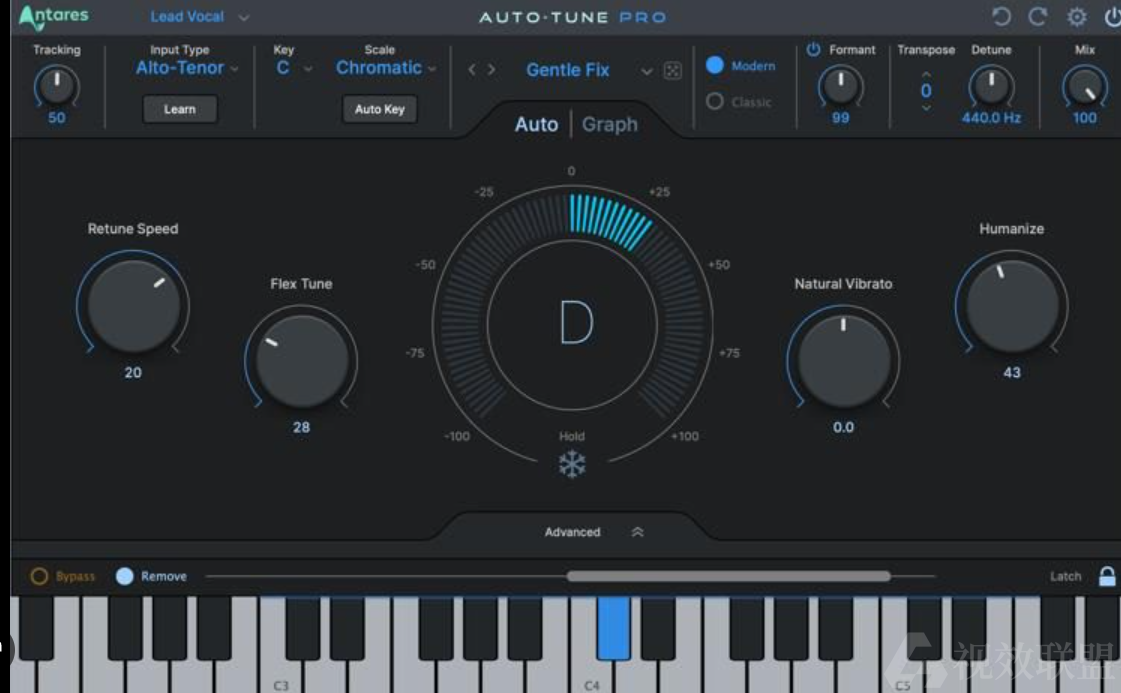Click the Retune Speed knob
1121x693 pixels.
pos(133,306)
